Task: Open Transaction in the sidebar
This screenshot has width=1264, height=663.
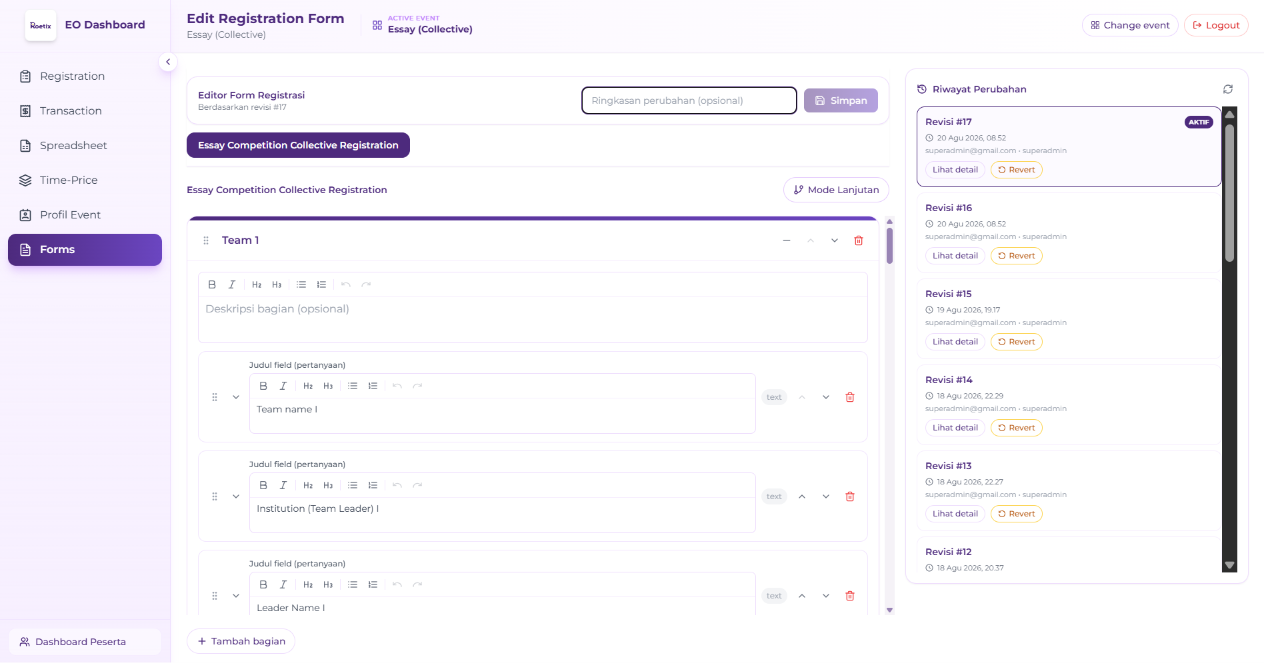Action: (x=85, y=111)
